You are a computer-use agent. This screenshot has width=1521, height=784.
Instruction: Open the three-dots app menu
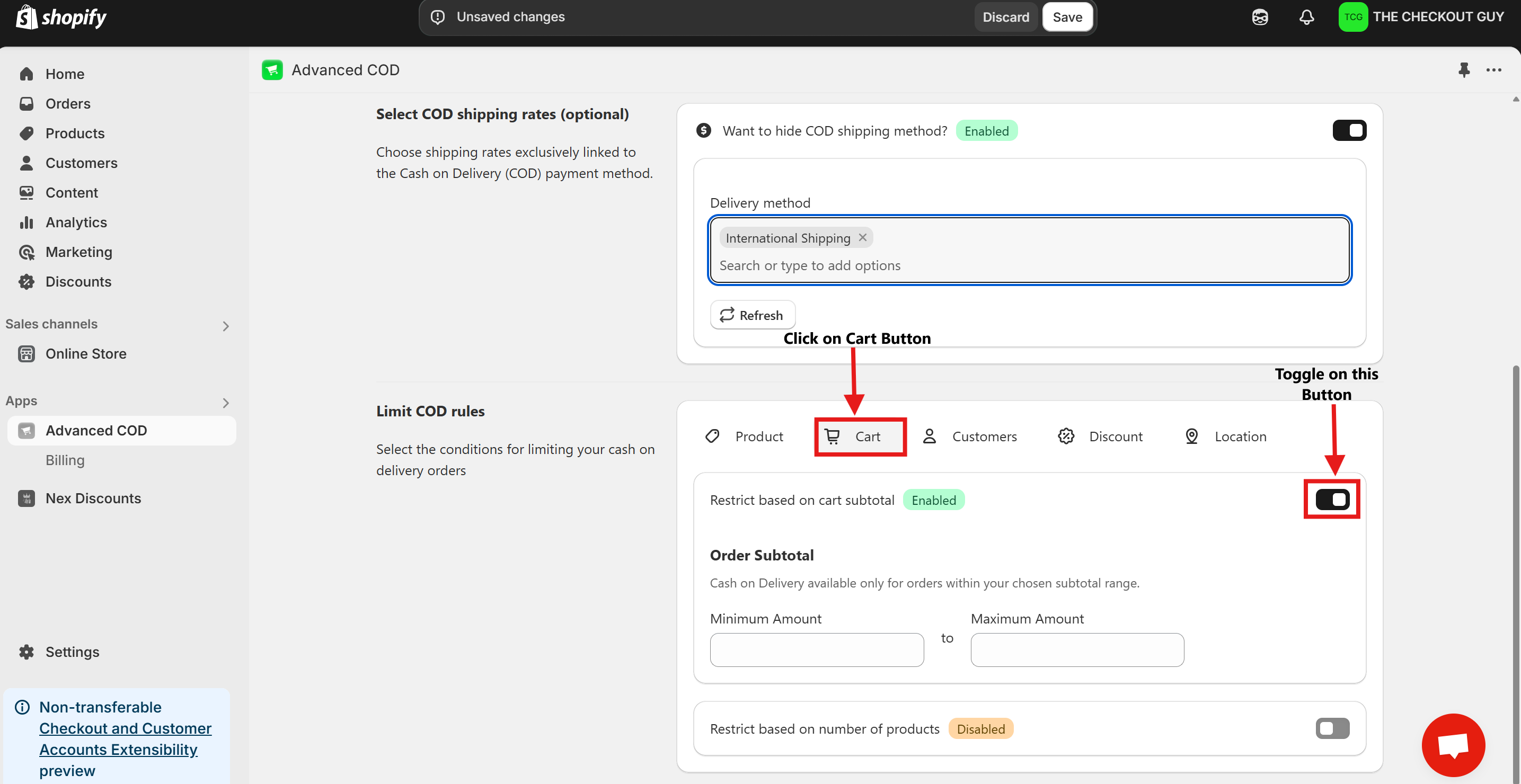click(x=1494, y=70)
